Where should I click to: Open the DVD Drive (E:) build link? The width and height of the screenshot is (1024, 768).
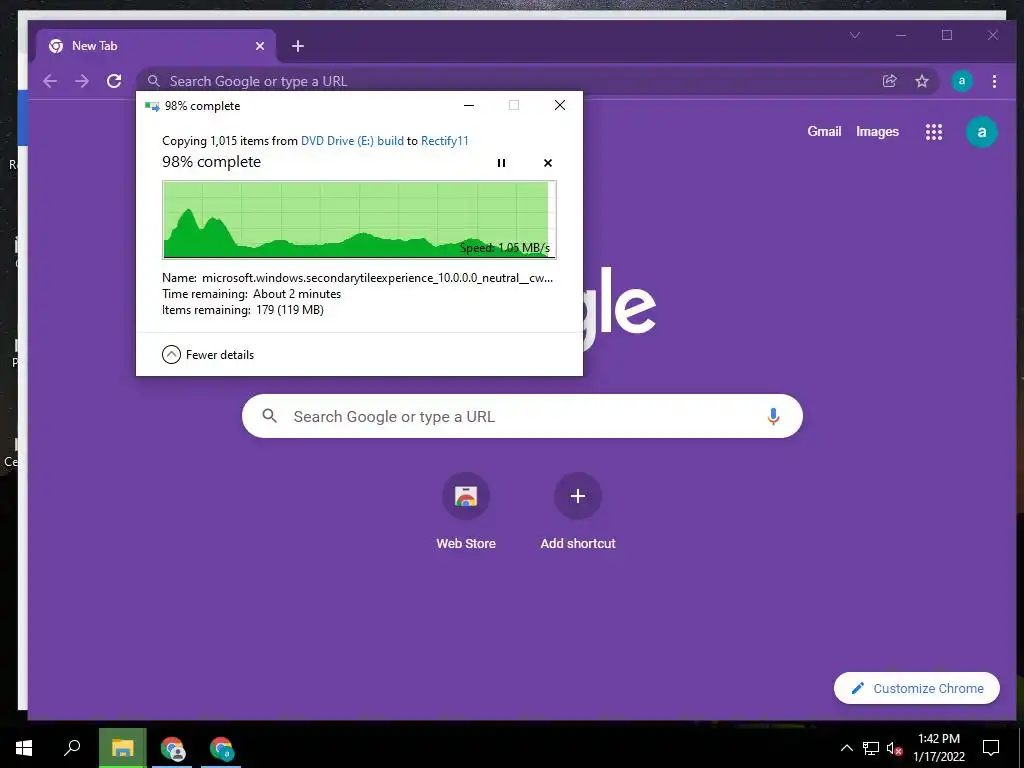coord(352,140)
